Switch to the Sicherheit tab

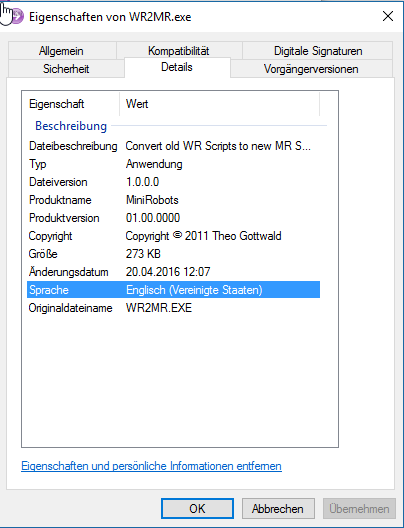[x=66, y=69]
